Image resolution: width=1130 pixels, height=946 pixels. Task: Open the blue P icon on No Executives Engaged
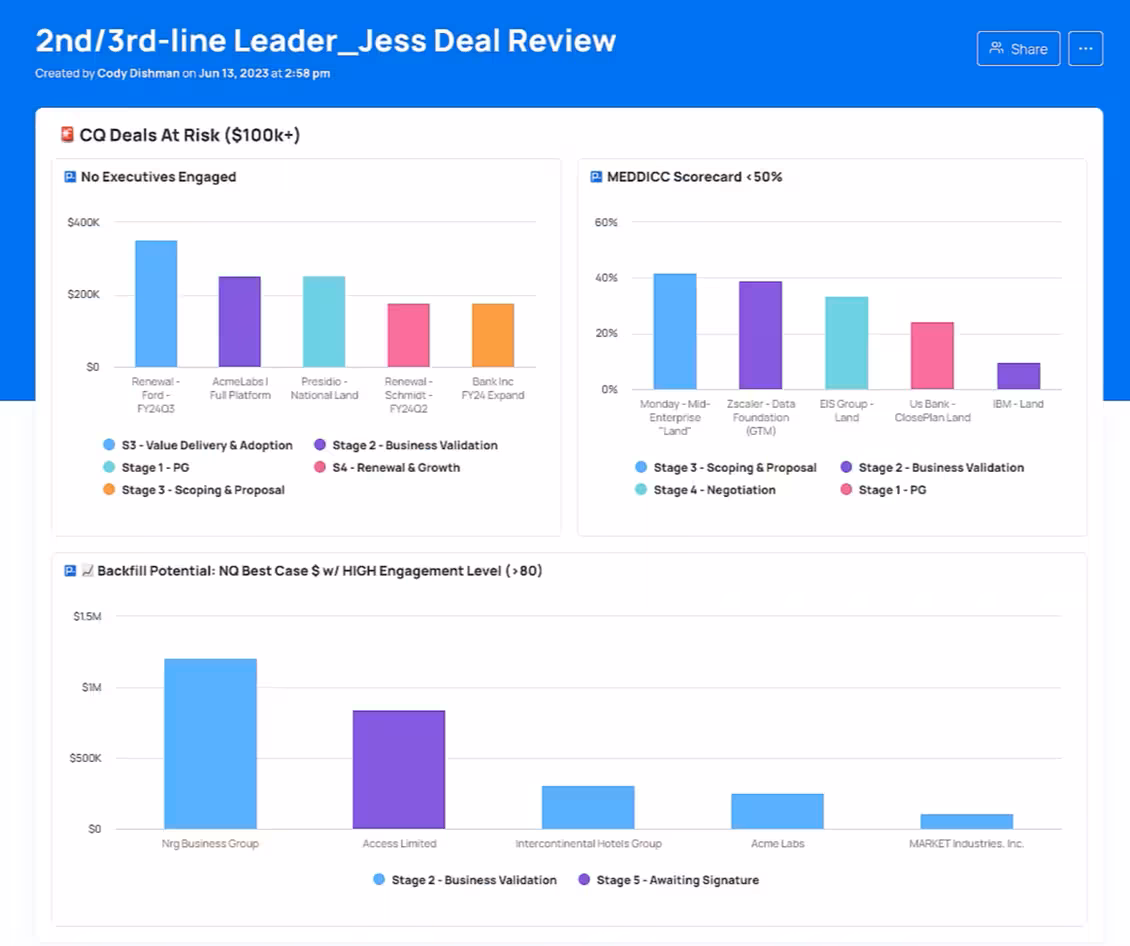(70, 176)
